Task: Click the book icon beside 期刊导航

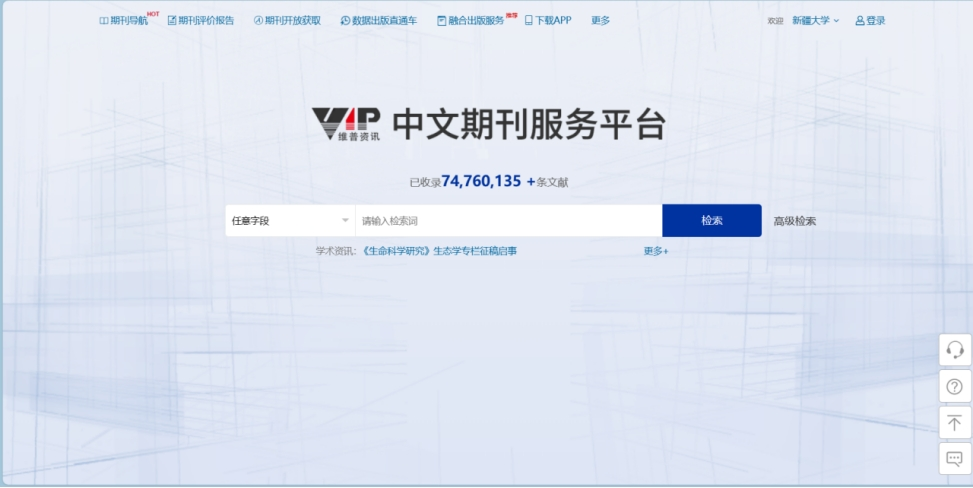Action: 104,20
